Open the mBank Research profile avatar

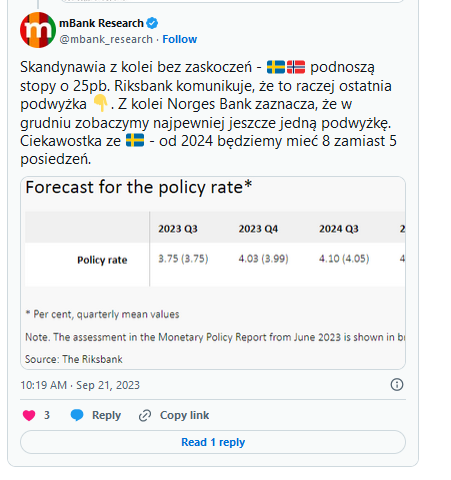click(38, 30)
